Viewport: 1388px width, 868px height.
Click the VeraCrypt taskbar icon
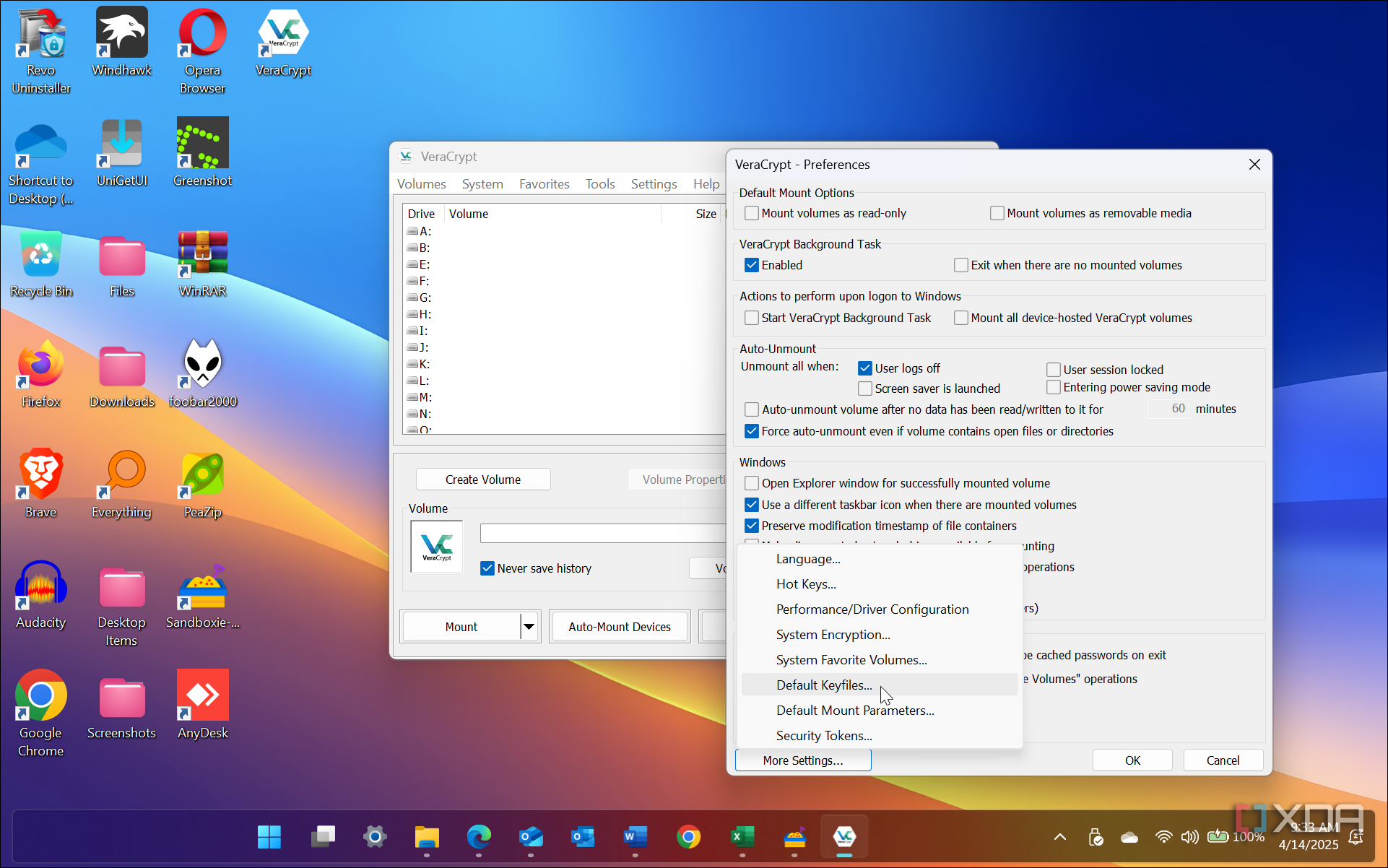click(844, 837)
